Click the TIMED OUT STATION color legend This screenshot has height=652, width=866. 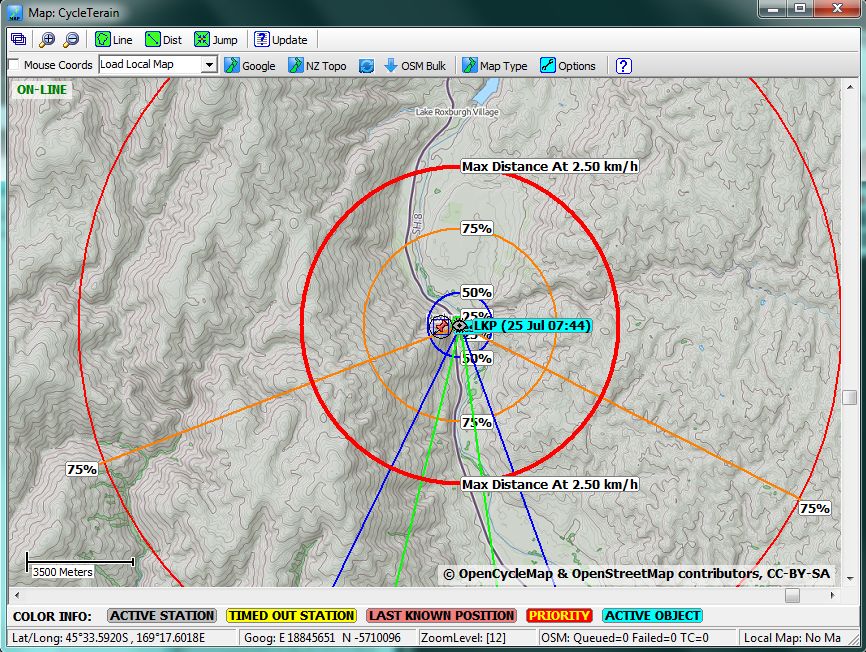point(292,616)
